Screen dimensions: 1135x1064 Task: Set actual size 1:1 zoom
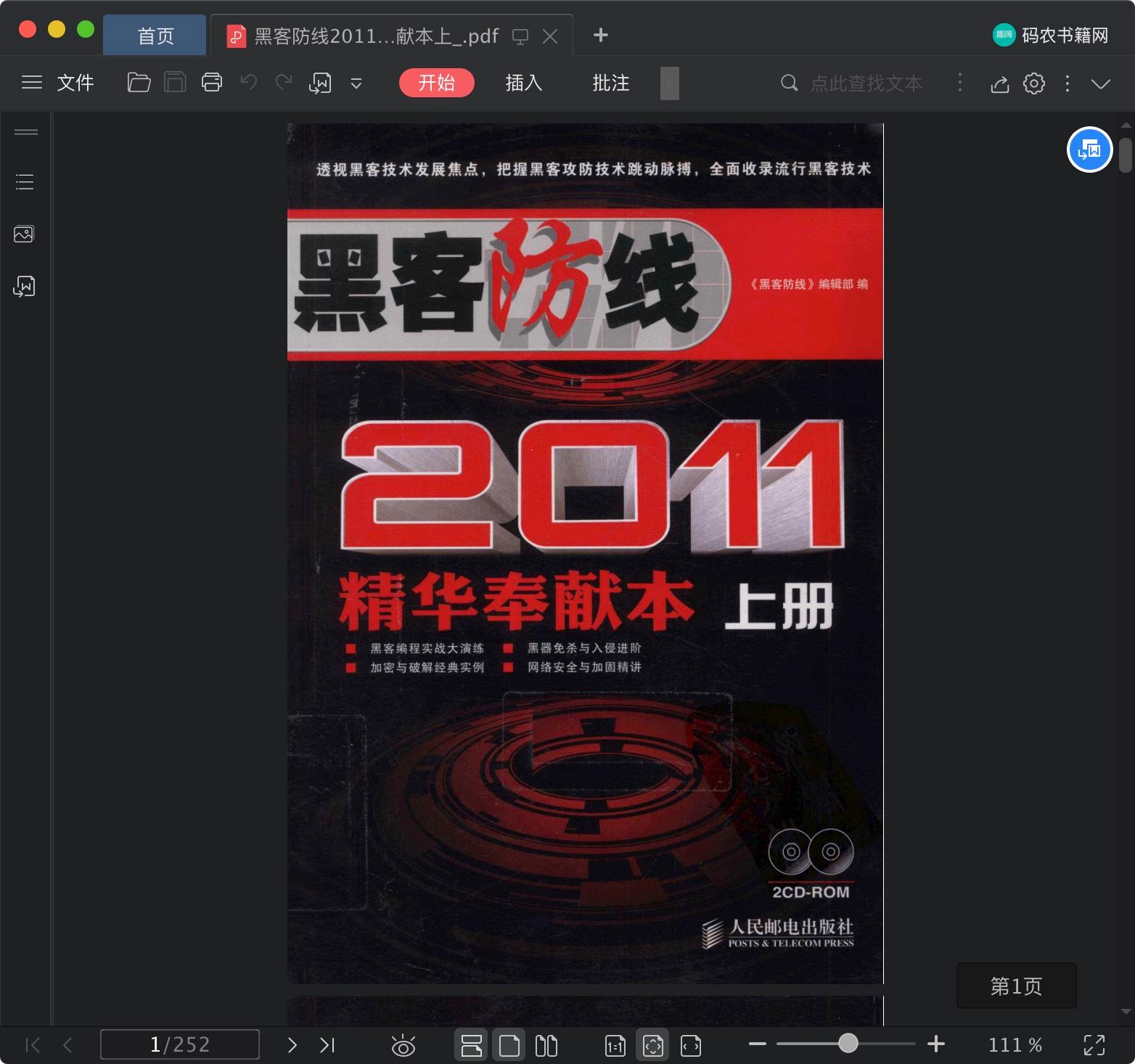(615, 1045)
